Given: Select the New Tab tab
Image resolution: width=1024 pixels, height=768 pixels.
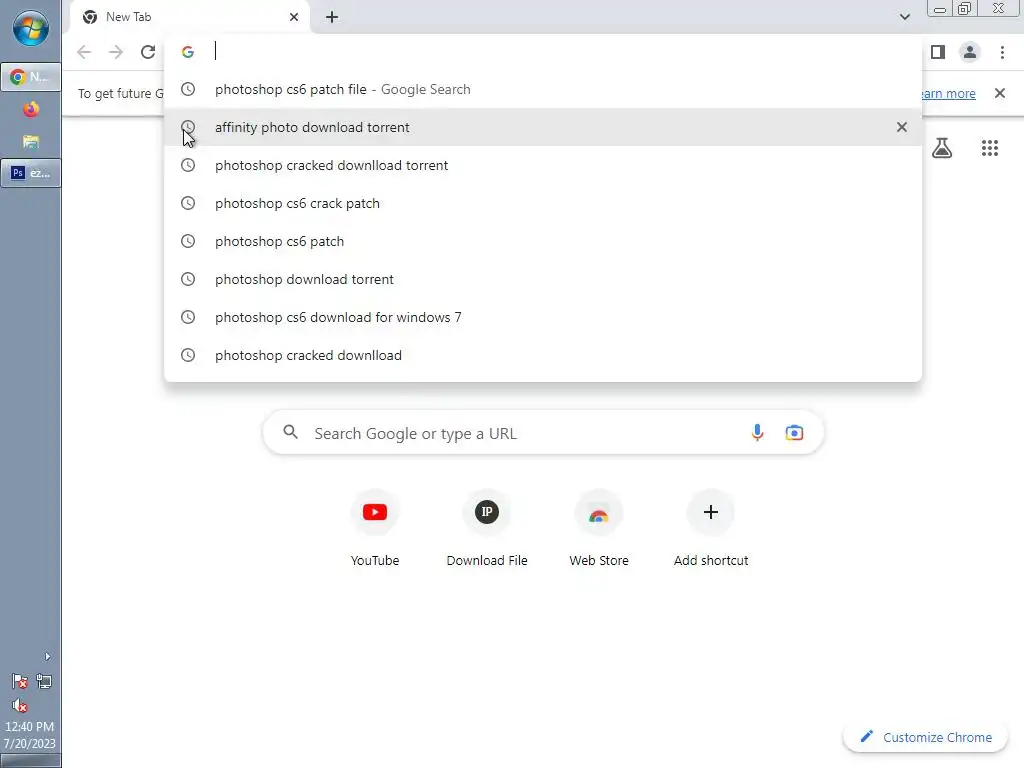Looking at the screenshot, I should click(189, 17).
